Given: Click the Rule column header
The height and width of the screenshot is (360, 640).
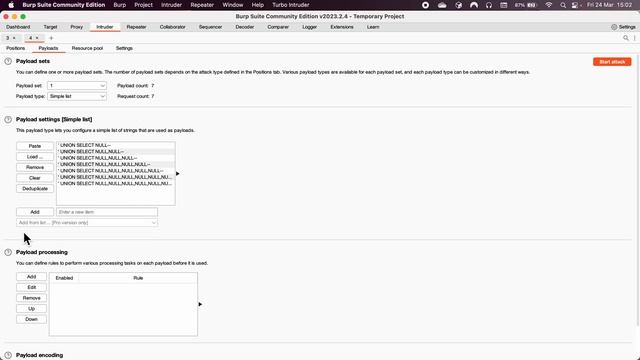Looking at the screenshot, I should pos(138,278).
